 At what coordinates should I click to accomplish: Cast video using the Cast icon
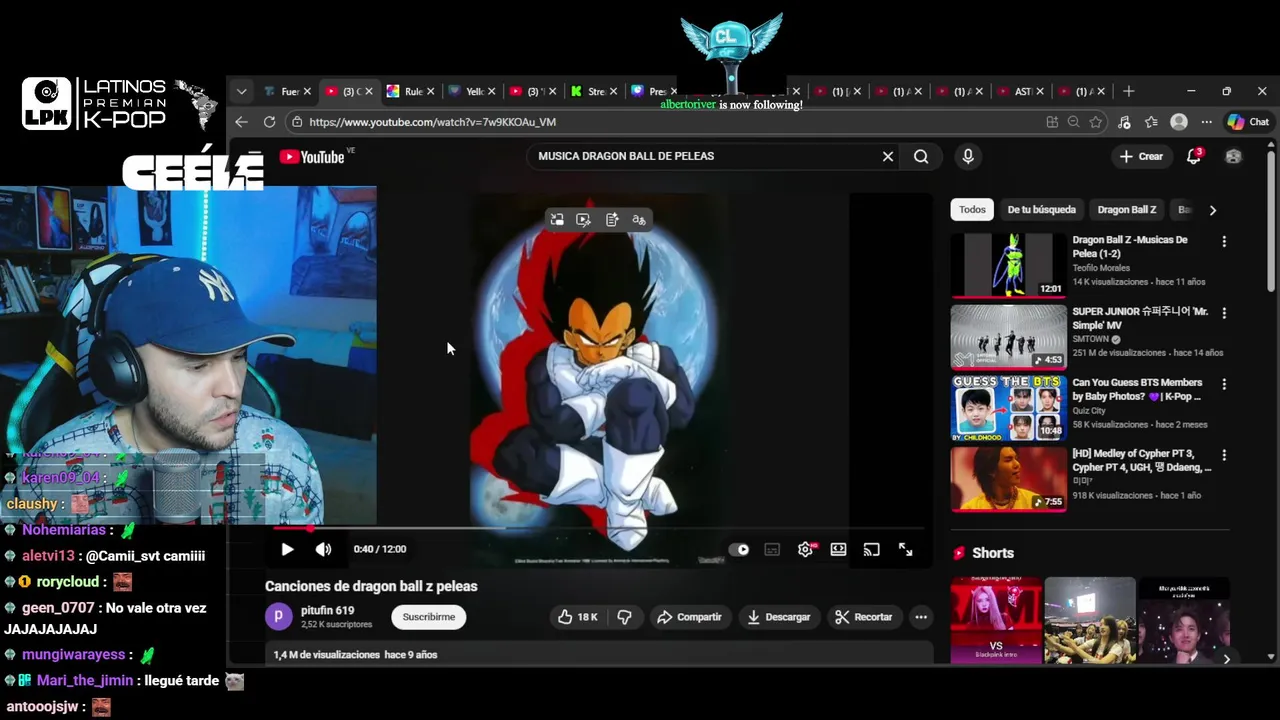tap(872, 549)
